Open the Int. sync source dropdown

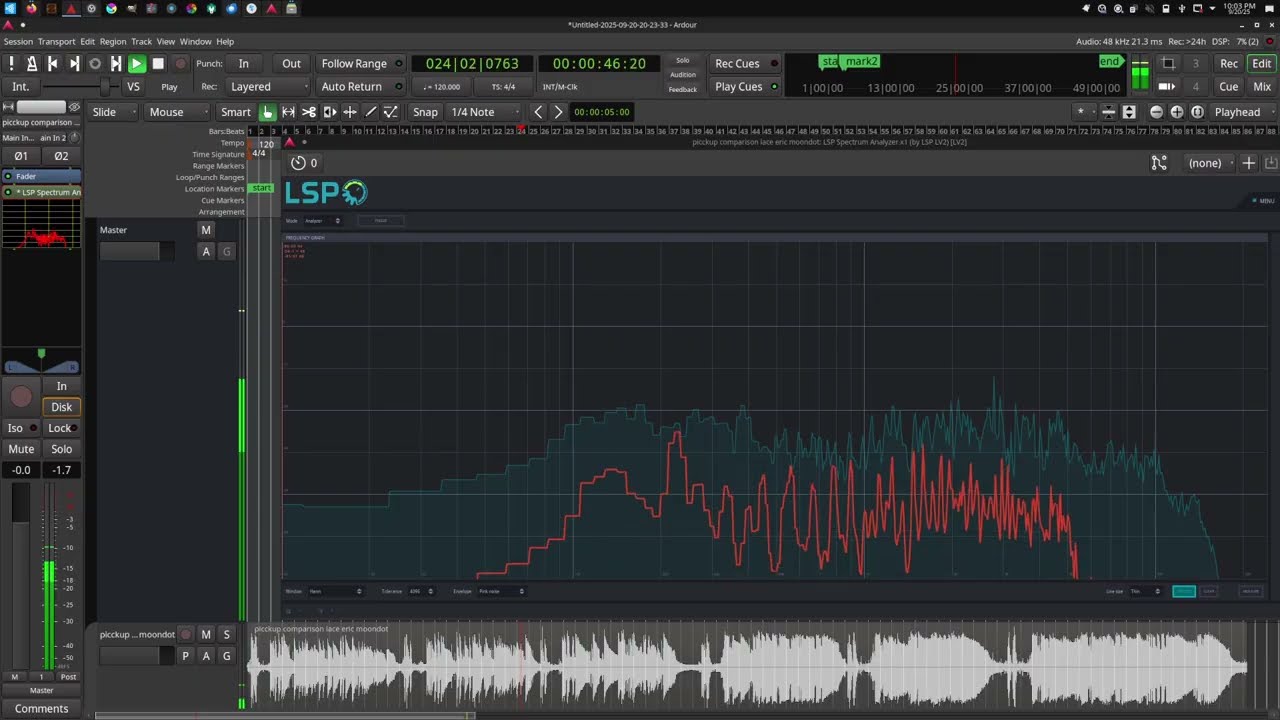21,87
